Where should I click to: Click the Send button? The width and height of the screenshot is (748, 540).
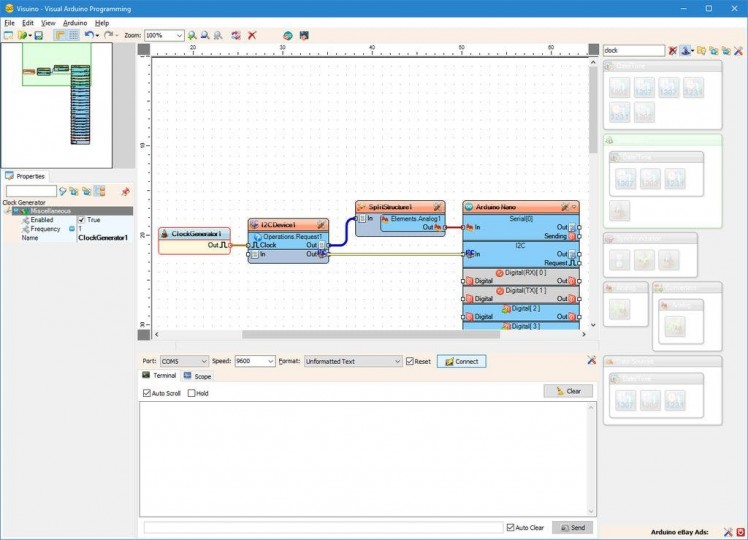pyautogui.click(x=572, y=527)
